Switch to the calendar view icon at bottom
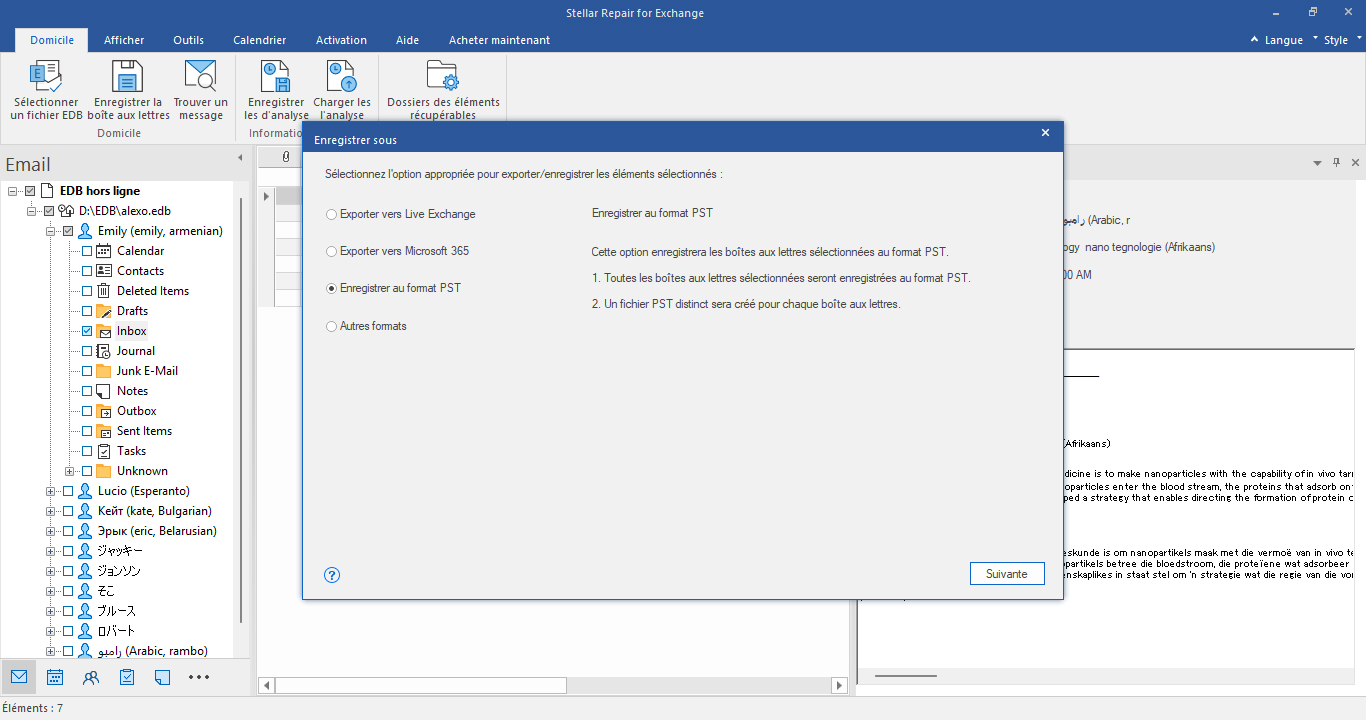 click(x=55, y=677)
